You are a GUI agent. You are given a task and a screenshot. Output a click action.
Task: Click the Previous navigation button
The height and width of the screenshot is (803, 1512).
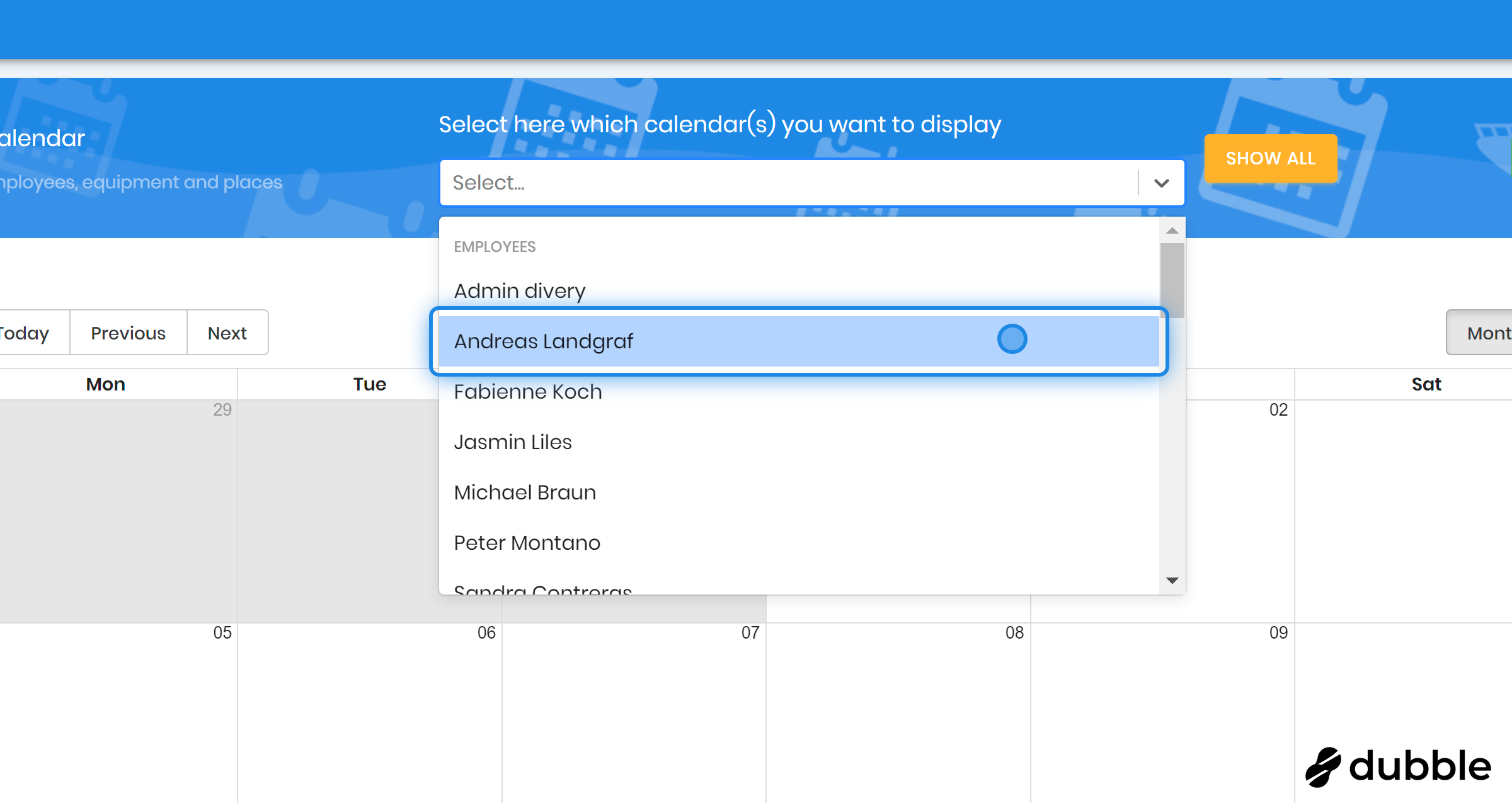click(128, 333)
